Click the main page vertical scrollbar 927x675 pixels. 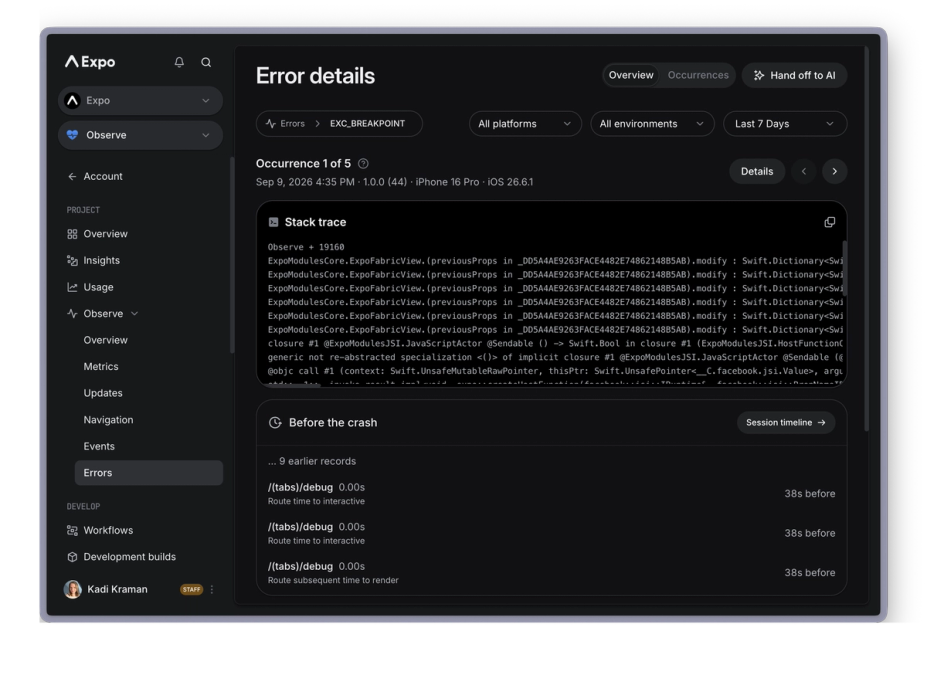[x=866, y=239]
